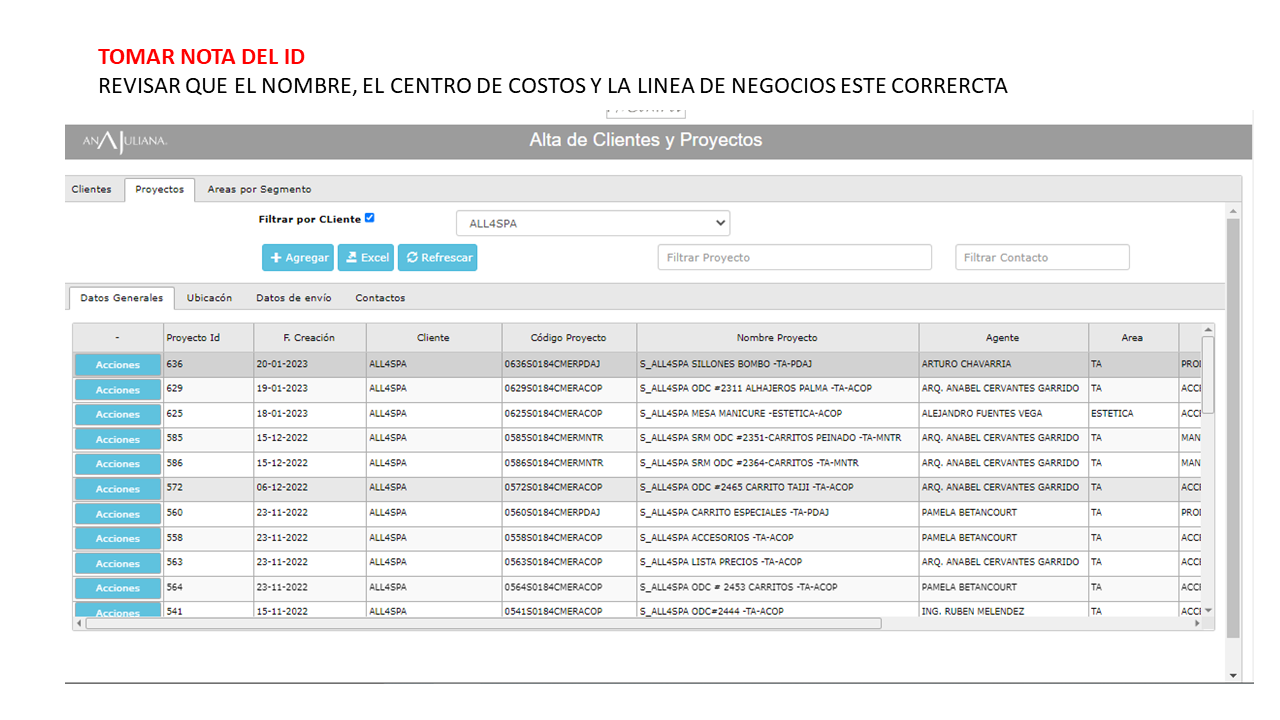The image size is (1280, 720).
Task: Switch to the Contactos sub-tab
Action: tap(380, 298)
